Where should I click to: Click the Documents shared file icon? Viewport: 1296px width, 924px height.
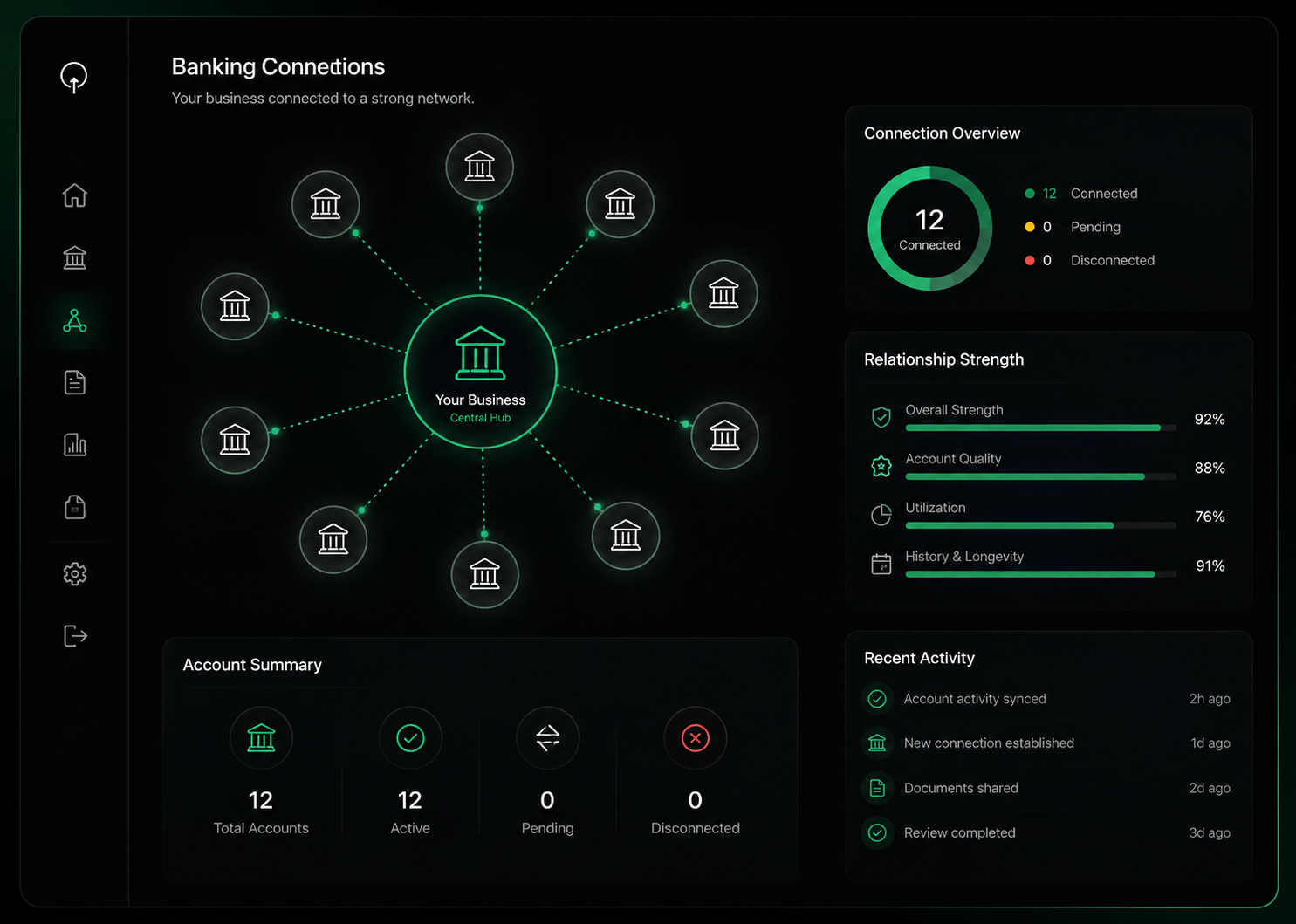click(877, 788)
